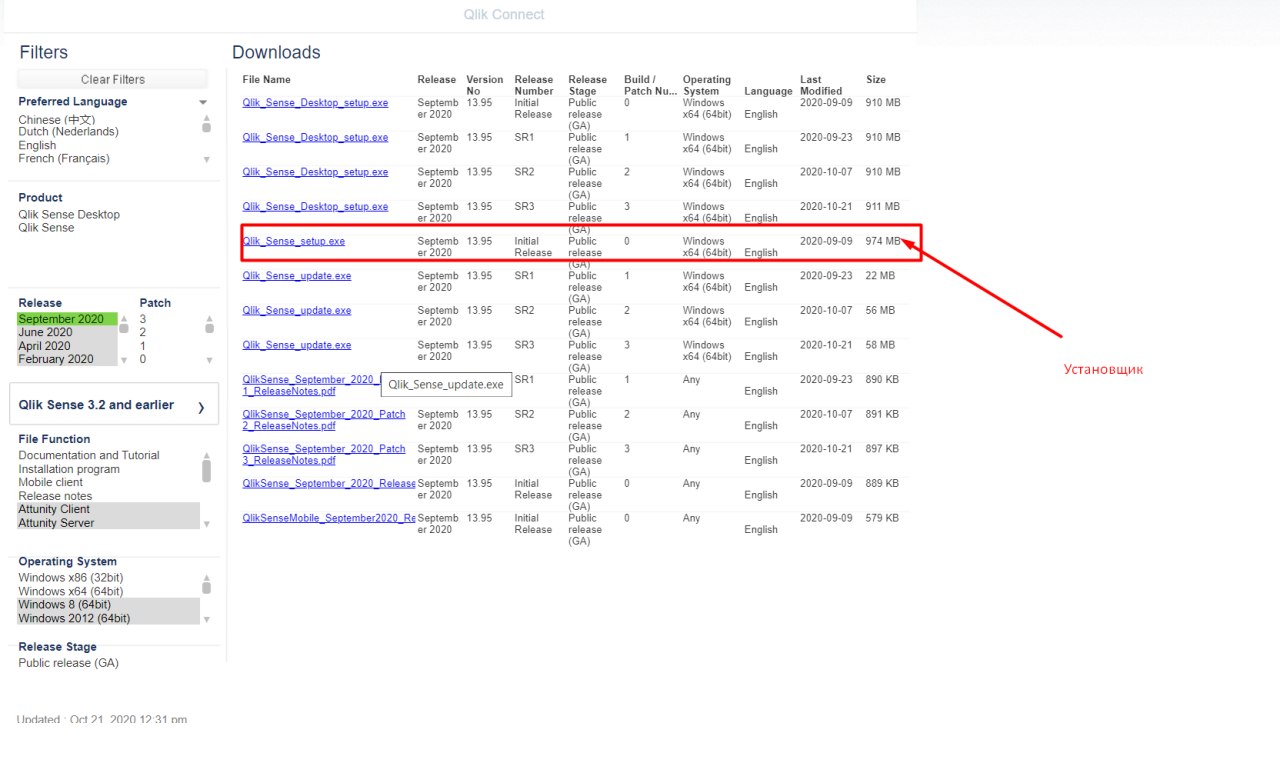Sort by Operating System column header
The image size is (1280, 763).
(x=707, y=85)
